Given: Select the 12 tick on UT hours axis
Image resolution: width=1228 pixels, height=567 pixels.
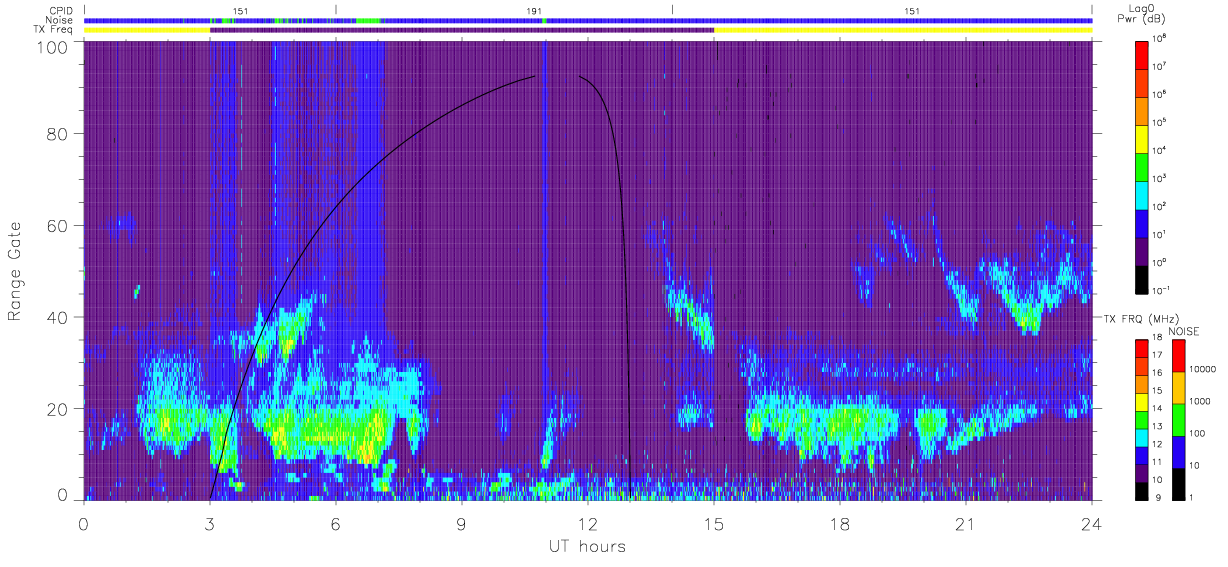Looking at the screenshot, I should [x=588, y=523].
